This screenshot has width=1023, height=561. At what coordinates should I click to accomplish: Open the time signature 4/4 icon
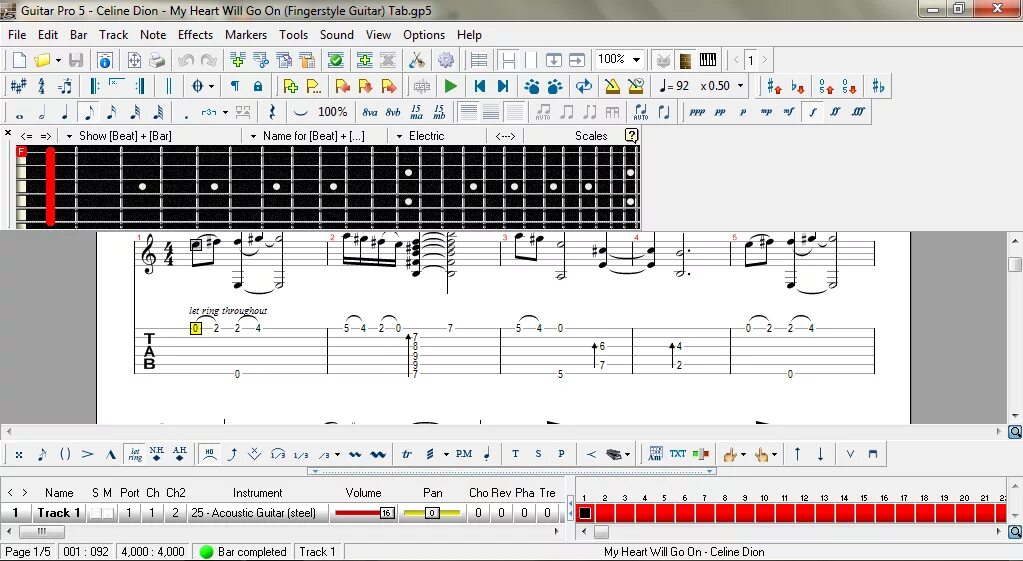coord(41,86)
